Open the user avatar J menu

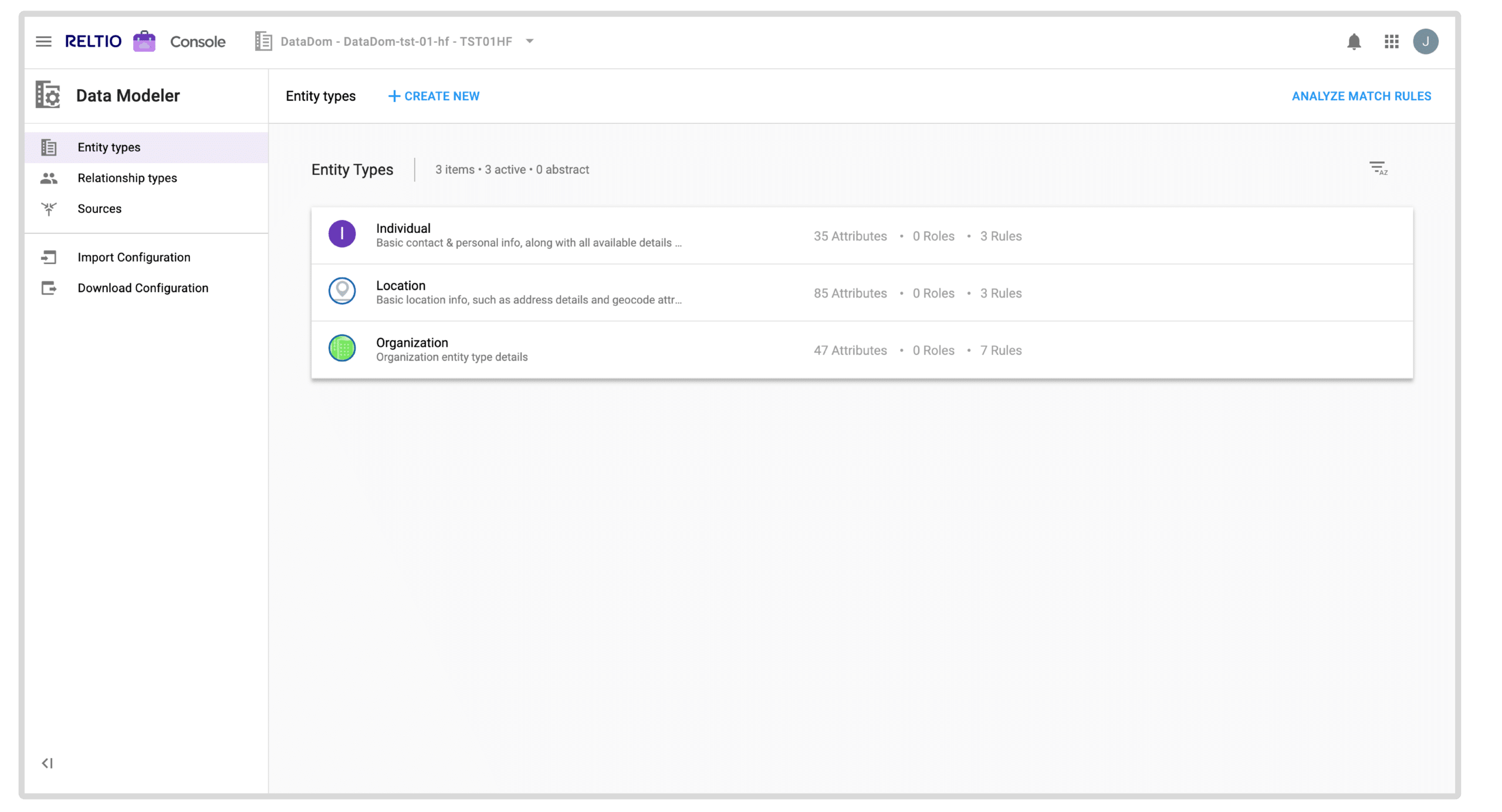click(x=1425, y=42)
